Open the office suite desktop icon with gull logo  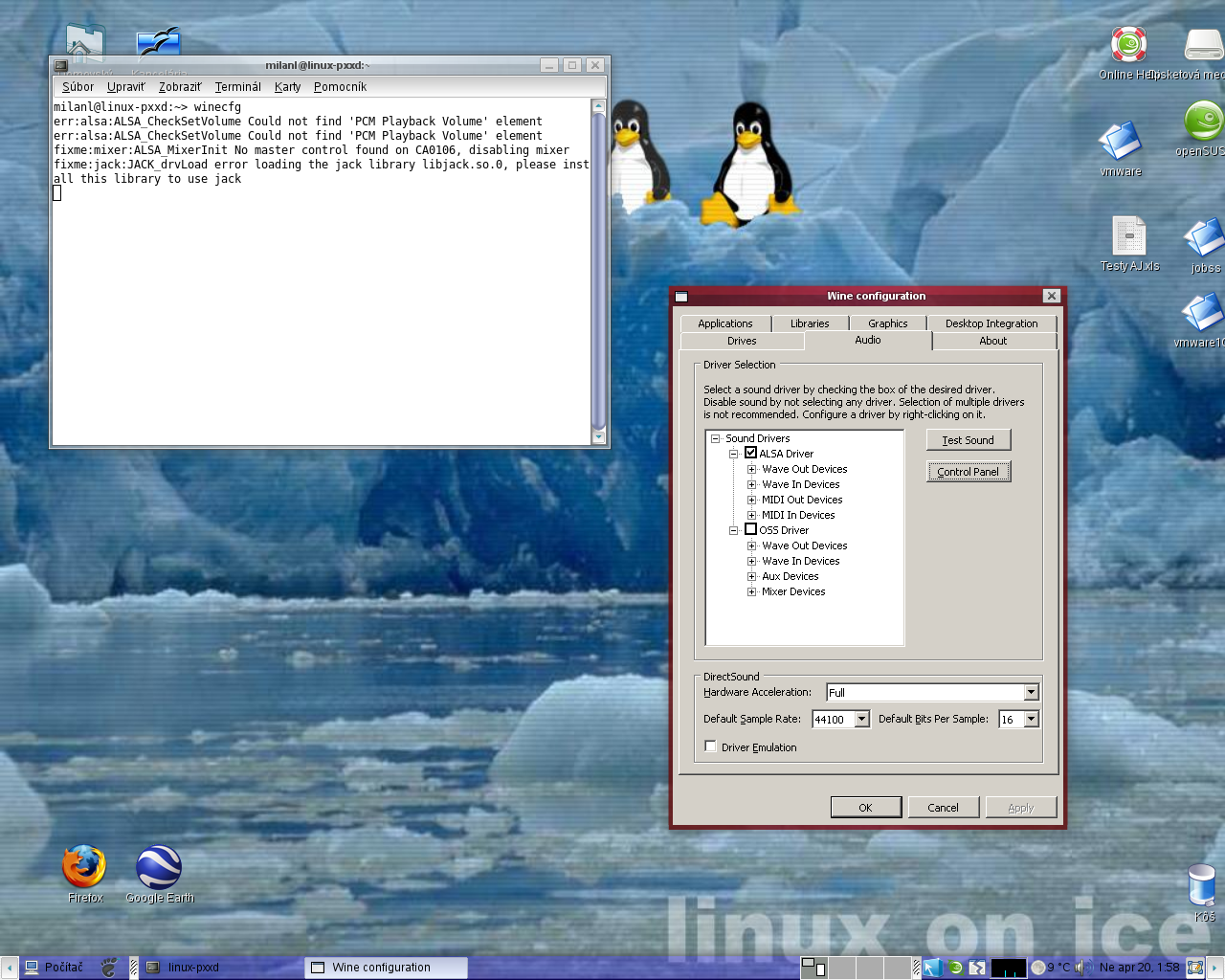point(159,44)
